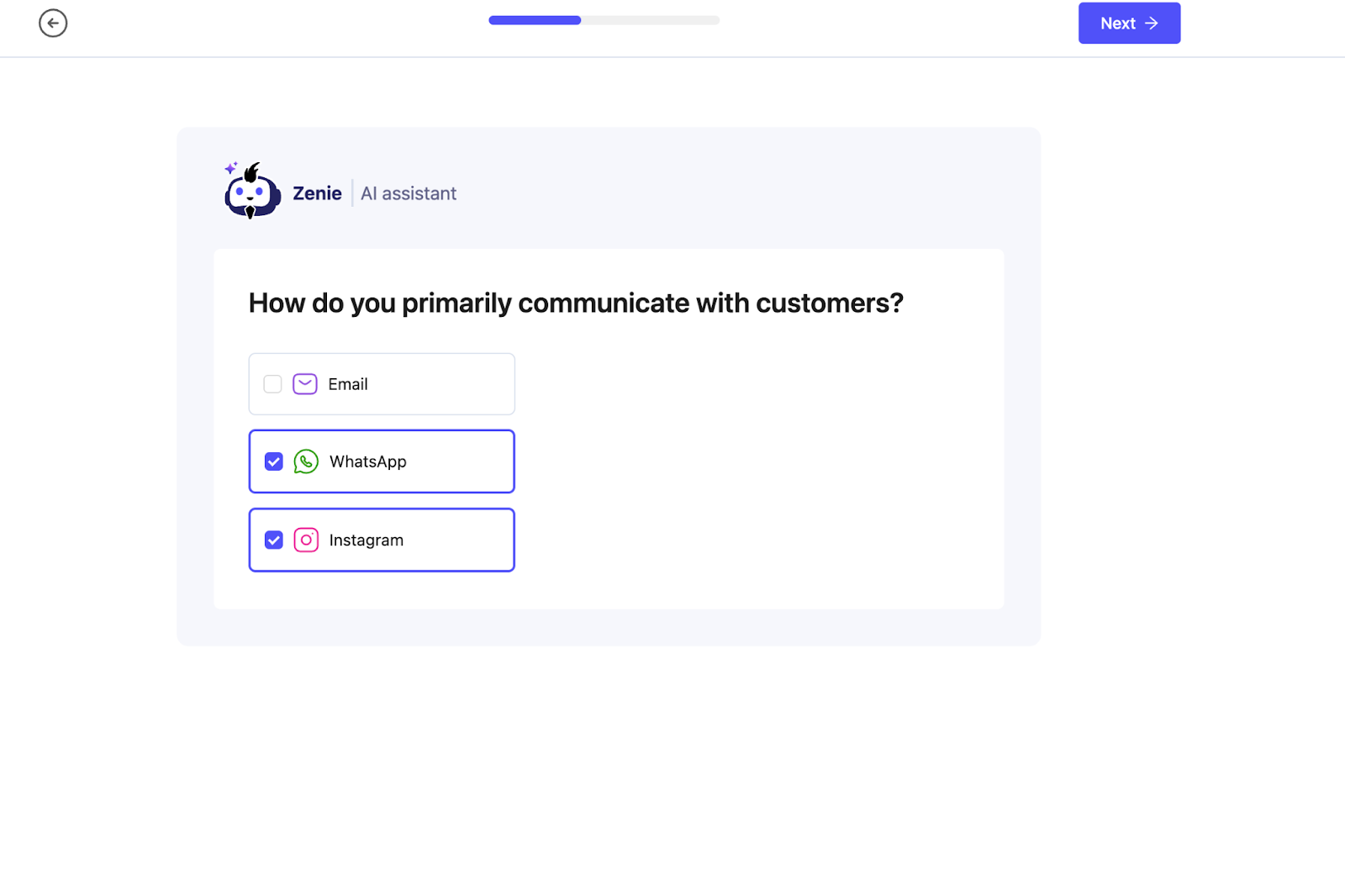Viewport: 1345px width, 896px height.
Task: Click the "AI assistant" label
Action: (x=409, y=193)
